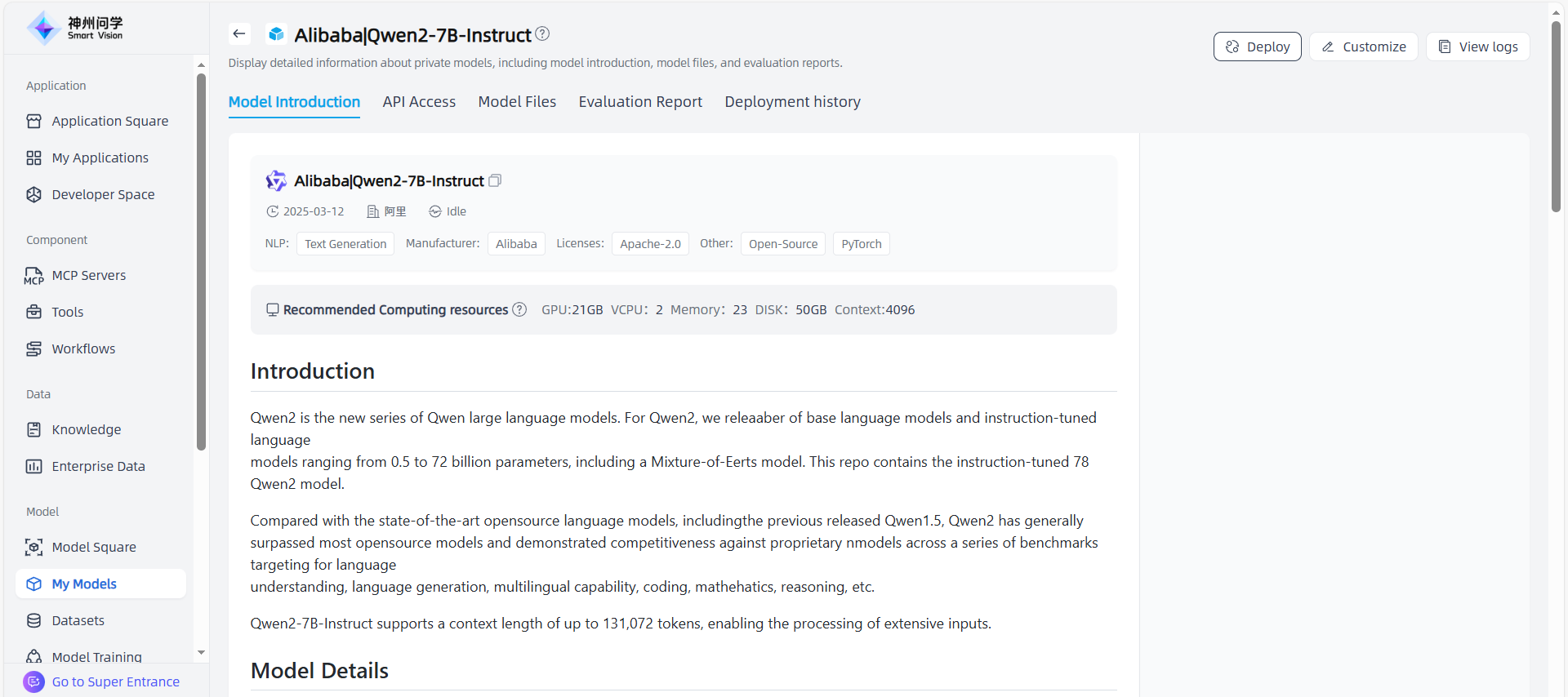Click the Deploy button
The image size is (1568, 697).
[x=1257, y=47]
